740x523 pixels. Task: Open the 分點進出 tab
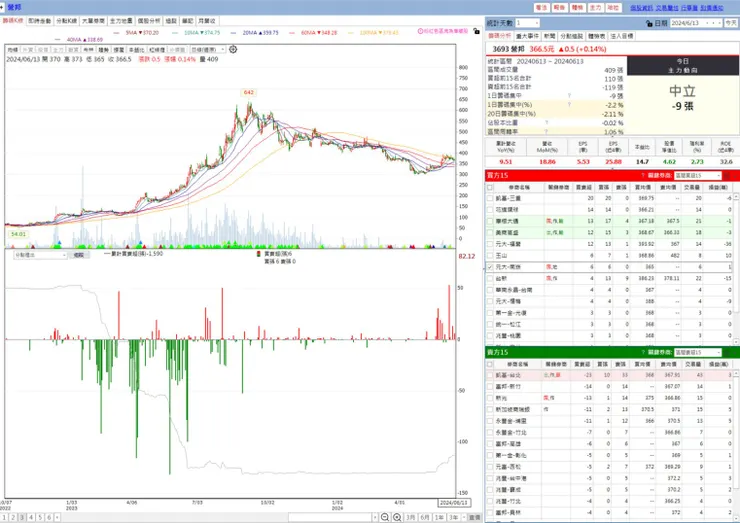[572, 36]
